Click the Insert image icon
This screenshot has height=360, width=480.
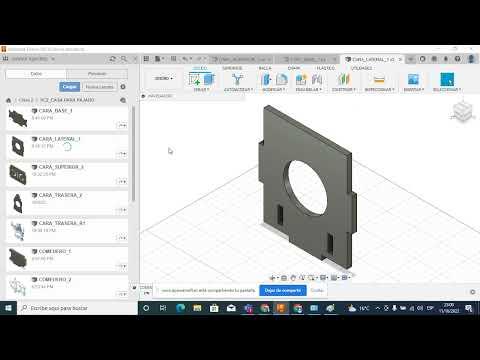pyautogui.click(x=413, y=79)
